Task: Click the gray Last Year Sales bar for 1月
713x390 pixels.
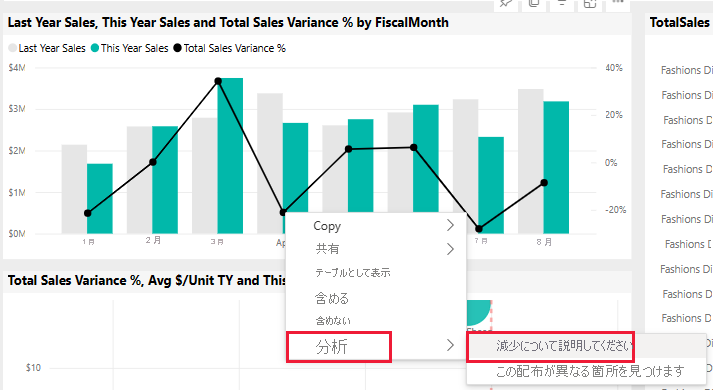Action: click(x=74, y=189)
